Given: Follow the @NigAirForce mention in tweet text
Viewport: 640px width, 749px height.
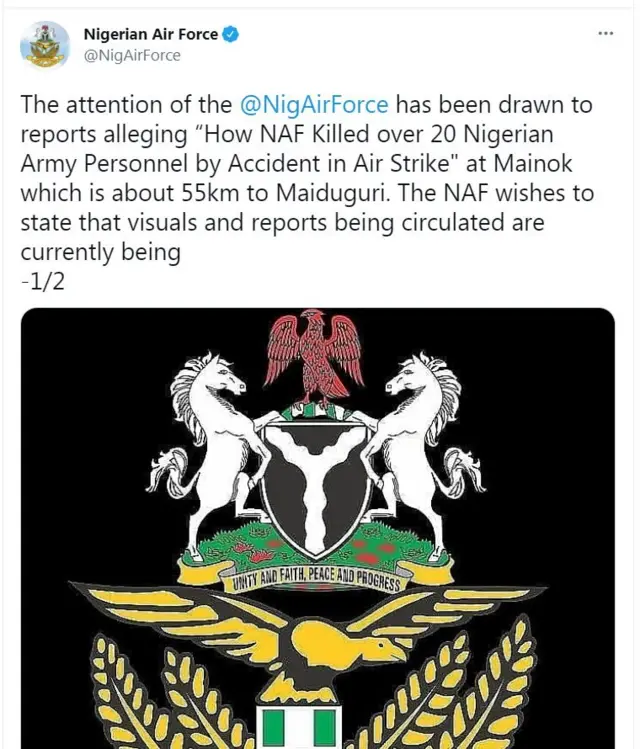Looking at the screenshot, I should pos(313,105).
